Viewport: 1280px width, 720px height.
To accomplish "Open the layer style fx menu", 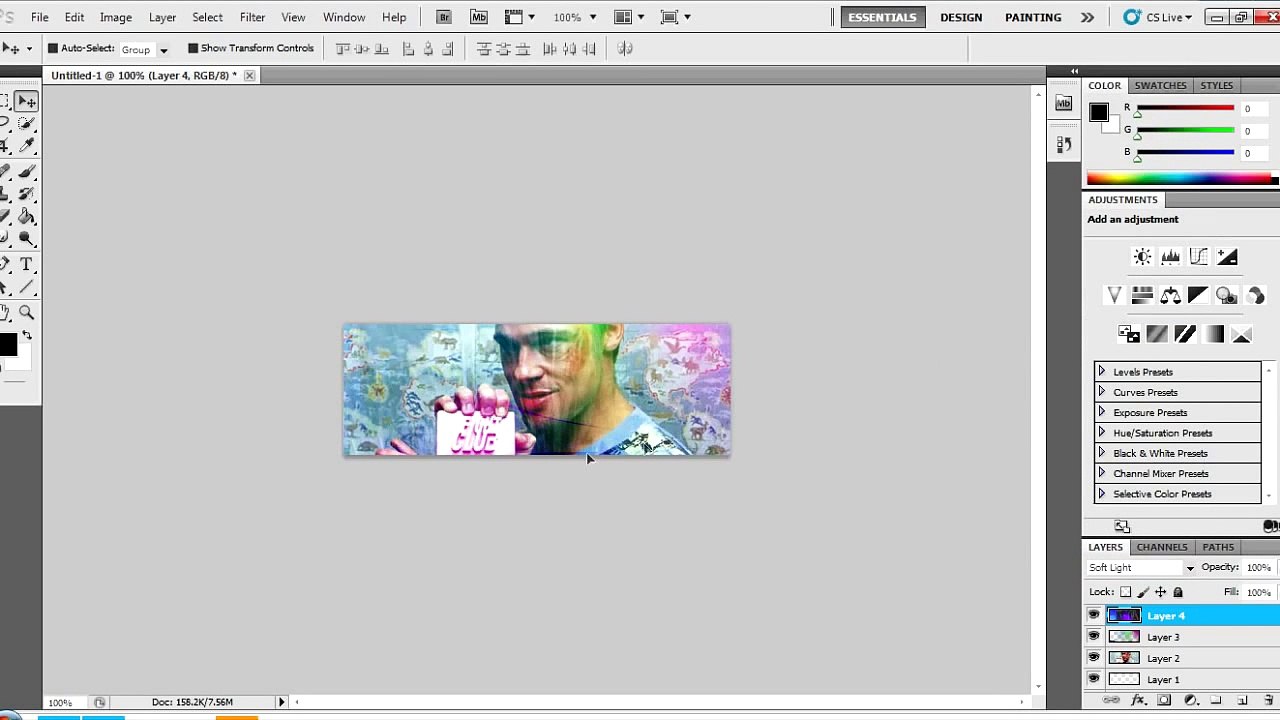I will tap(1138, 701).
